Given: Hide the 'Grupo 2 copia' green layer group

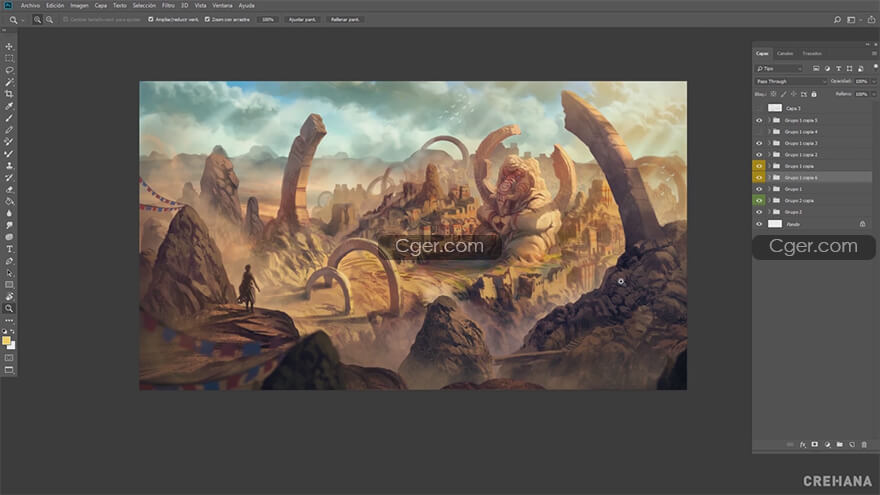Looking at the screenshot, I should point(759,200).
